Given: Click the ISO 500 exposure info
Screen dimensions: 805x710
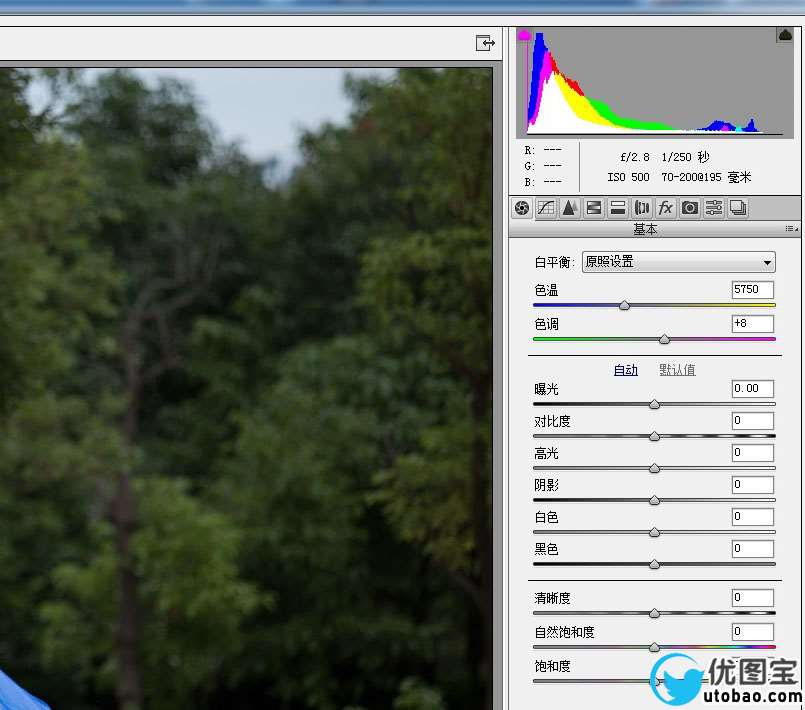Looking at the screenshot, I should coord(628,178).
